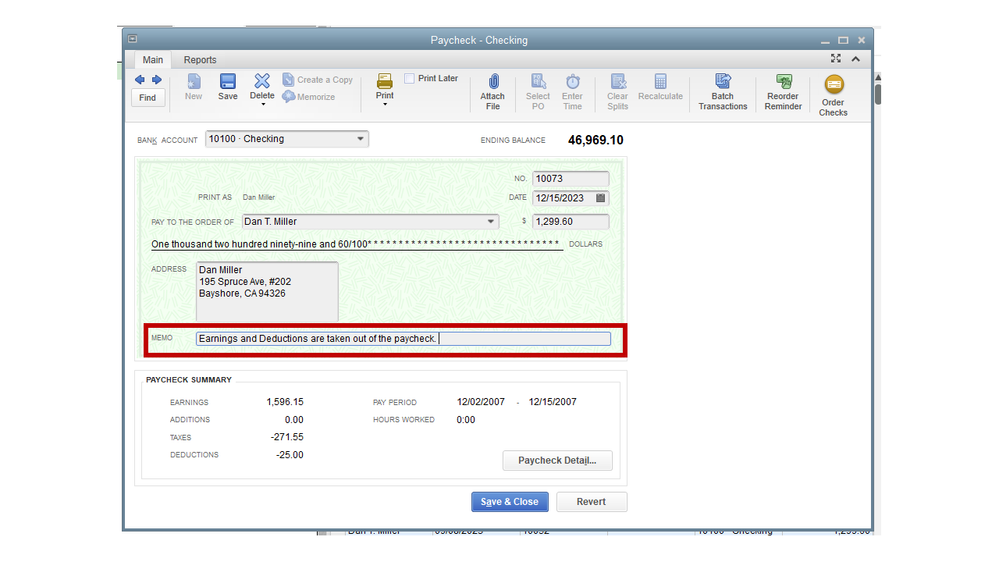Image resolution: width=999 pixels, height=562 pixels.
Task: Click the New icon in toolbar
Action: pyautogui.click(x=194, y=82)
